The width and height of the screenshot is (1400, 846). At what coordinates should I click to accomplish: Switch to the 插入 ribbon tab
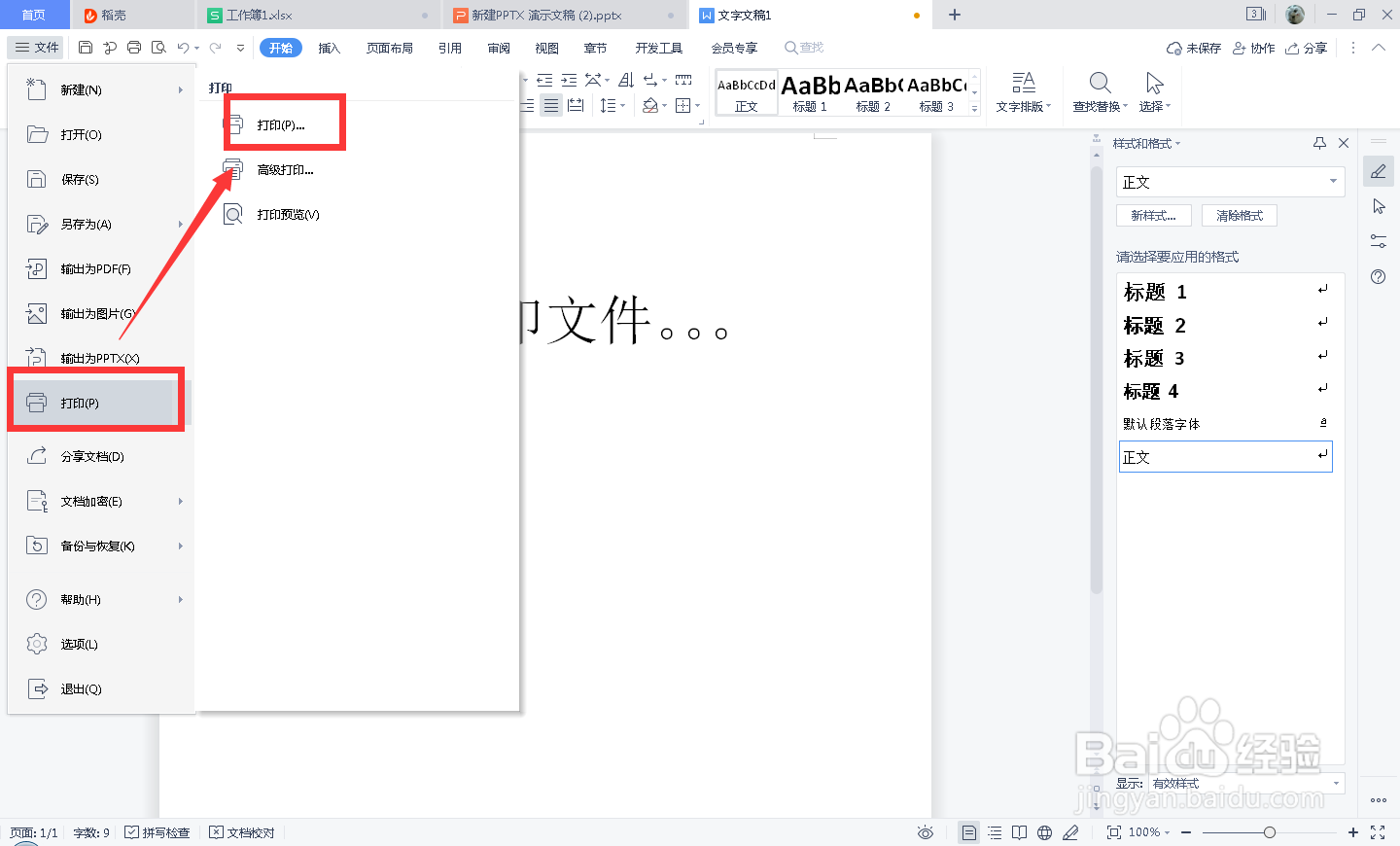330,47
